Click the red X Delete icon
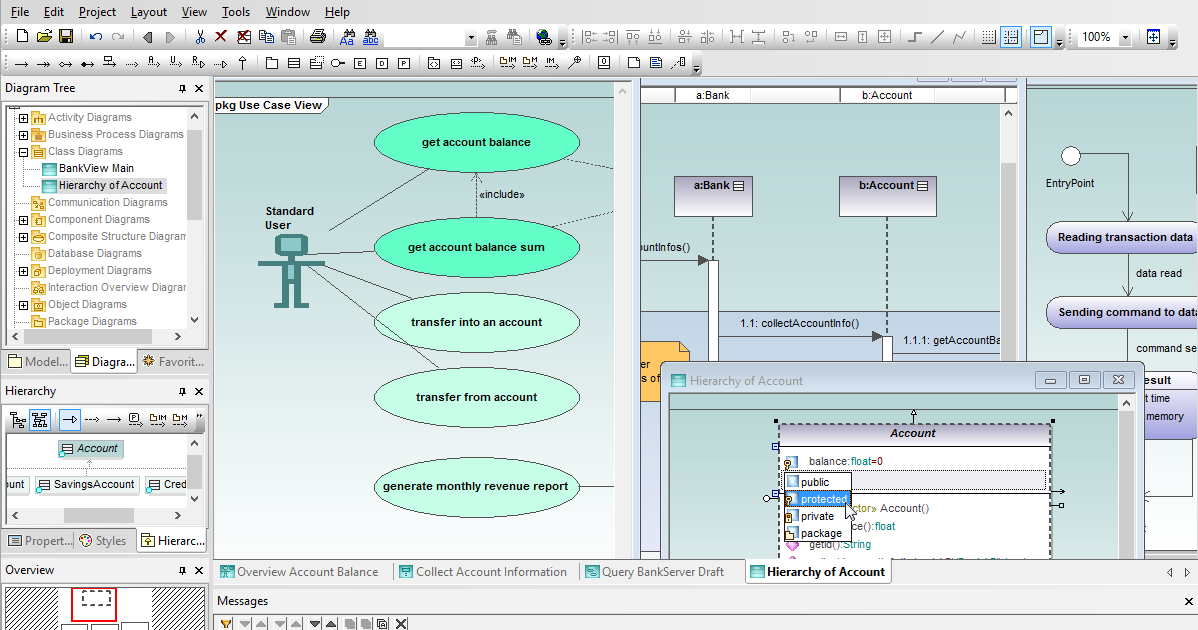Image resolution: width=1198 pixels, height=630 pixels. point(221,37)
